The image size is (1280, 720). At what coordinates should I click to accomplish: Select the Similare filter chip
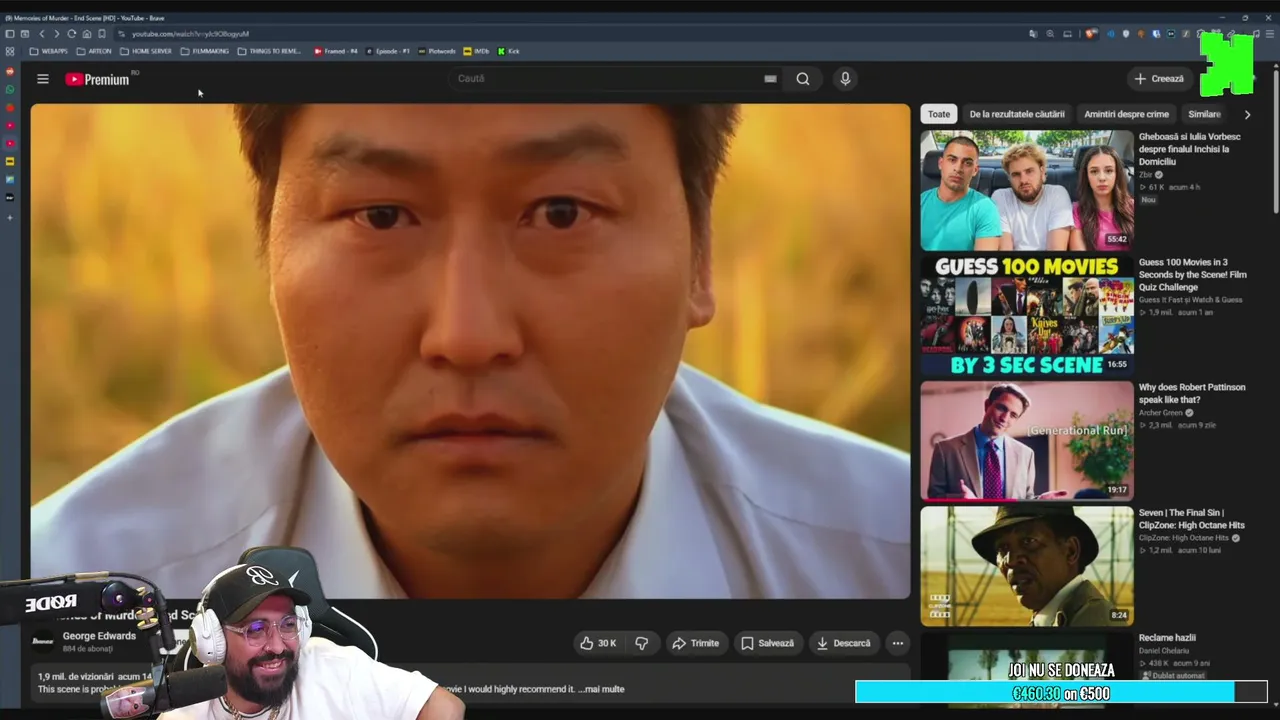point(1204,114)
